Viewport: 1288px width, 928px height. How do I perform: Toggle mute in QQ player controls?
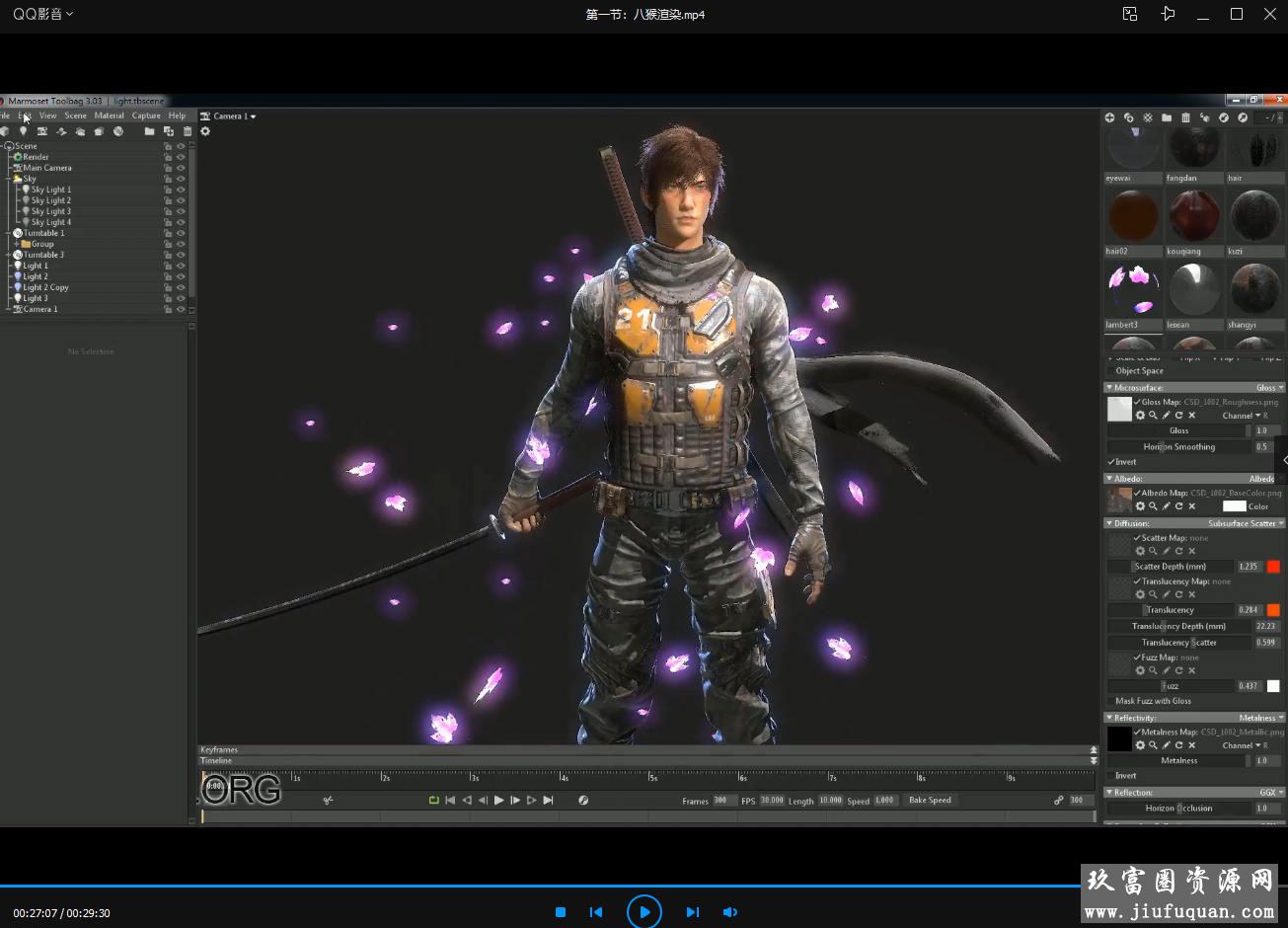pos(730,912)
